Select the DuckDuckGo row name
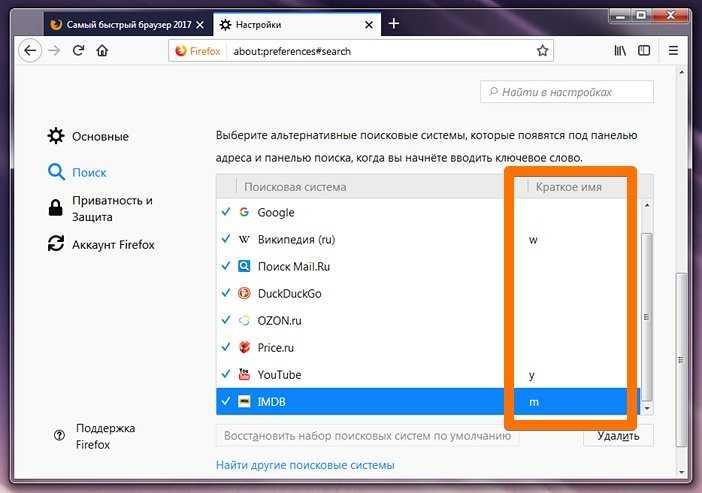 (x=290, y=294)
